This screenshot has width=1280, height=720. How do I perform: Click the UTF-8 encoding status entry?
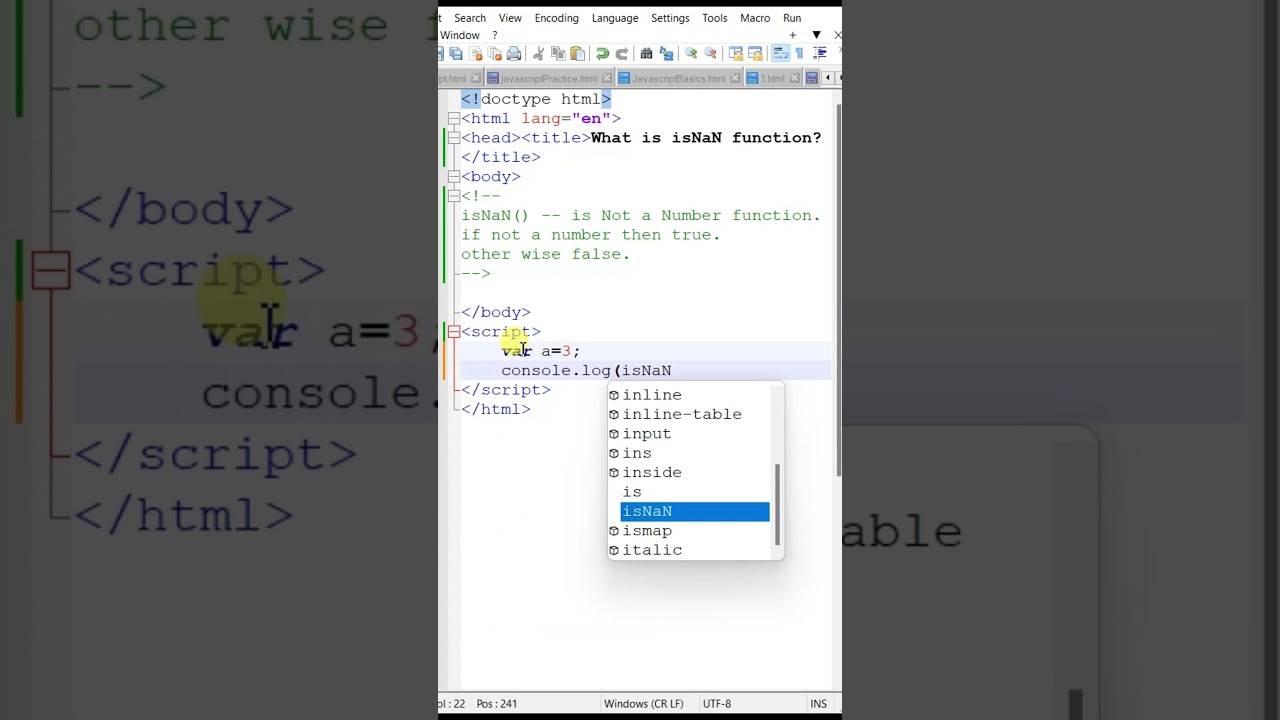click(717, 704)
